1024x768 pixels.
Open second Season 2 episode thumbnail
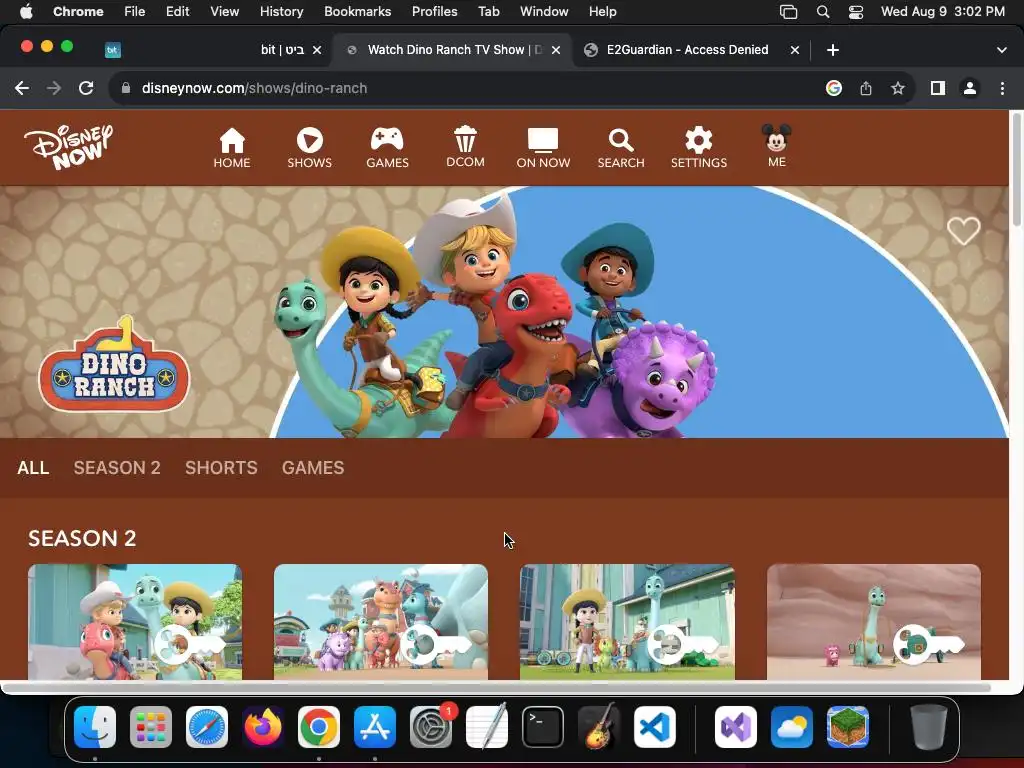click(x=381, y=622)
